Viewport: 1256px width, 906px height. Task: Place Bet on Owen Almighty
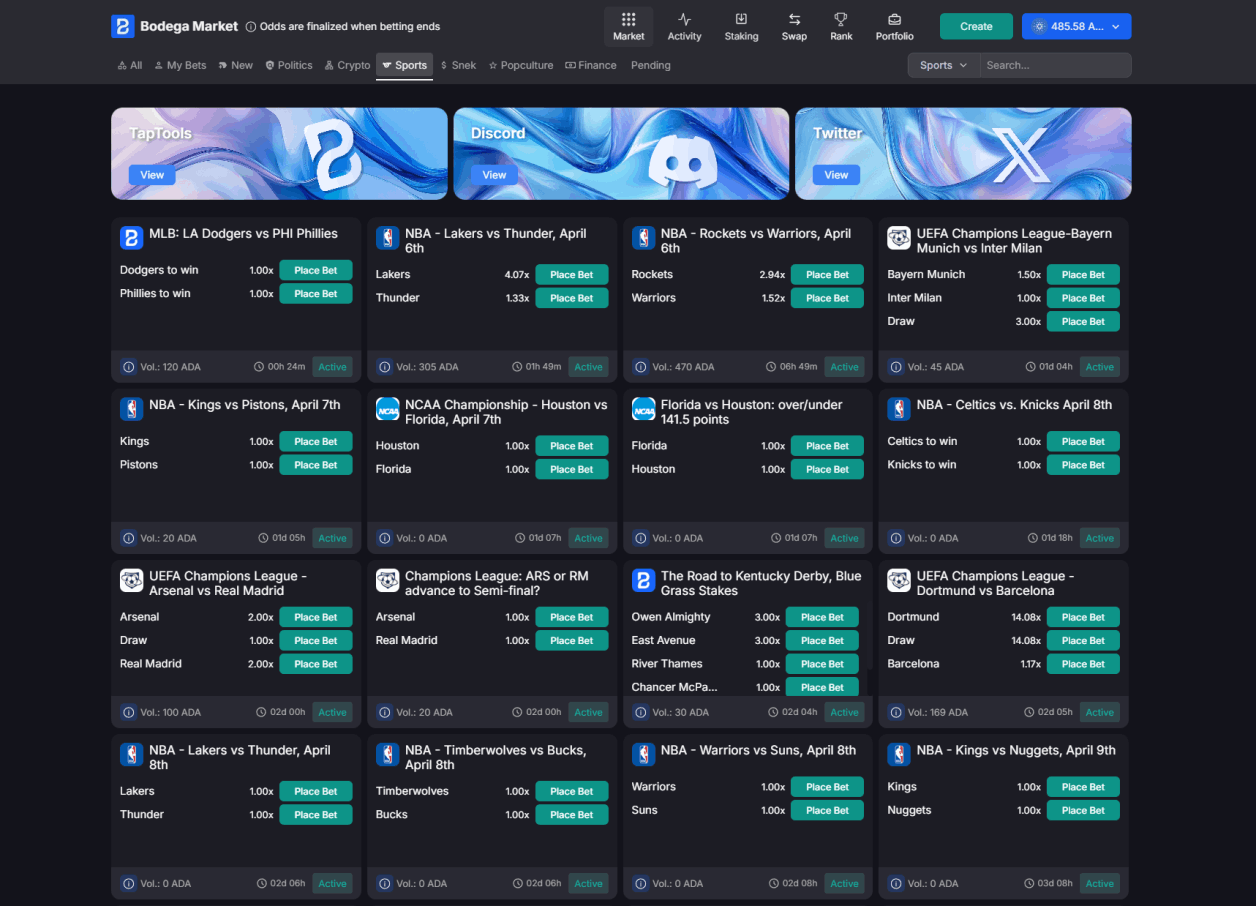pos(822,617)
